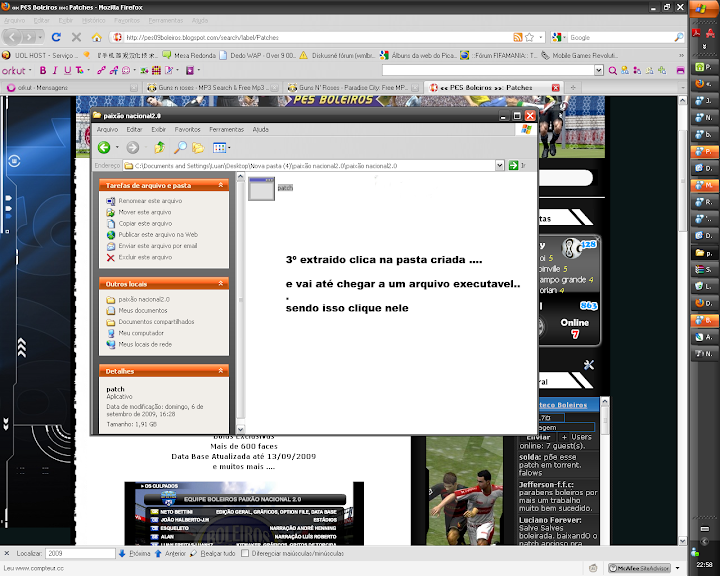
Task: Bookmark page with the star icon
Action: point(529,37)
